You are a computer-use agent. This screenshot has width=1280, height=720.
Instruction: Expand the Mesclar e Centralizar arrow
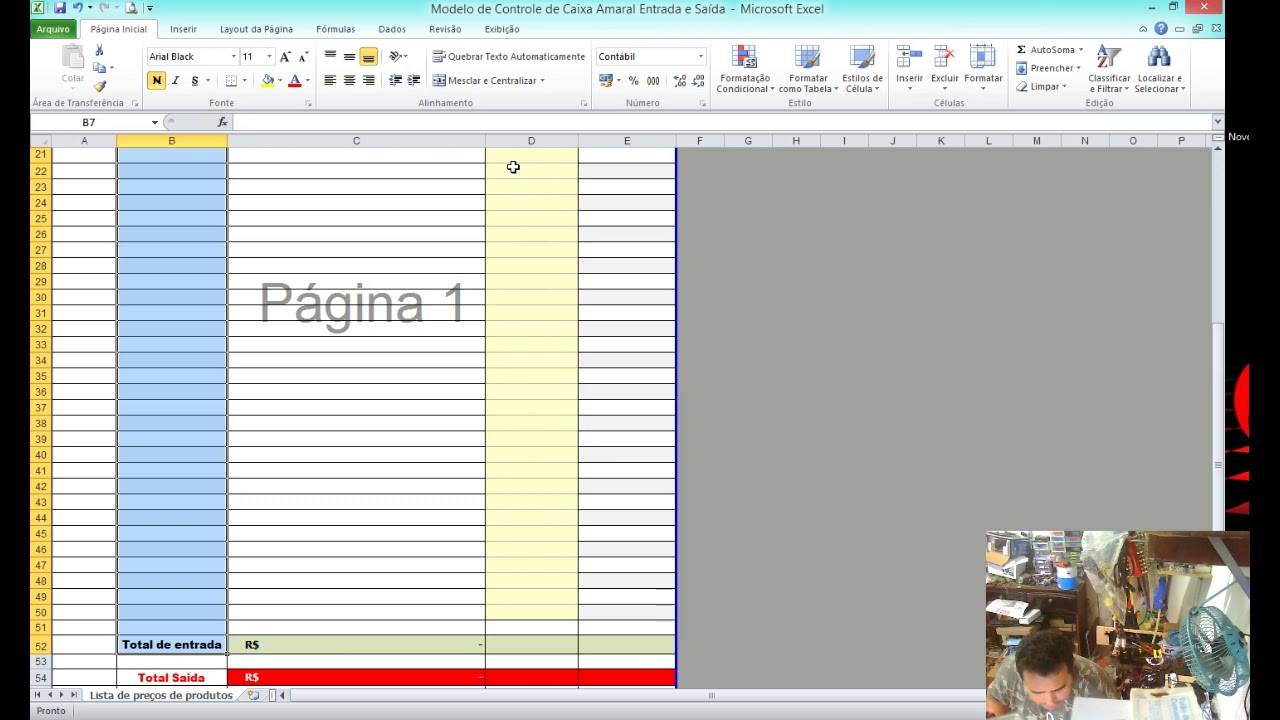pos(542,80)
